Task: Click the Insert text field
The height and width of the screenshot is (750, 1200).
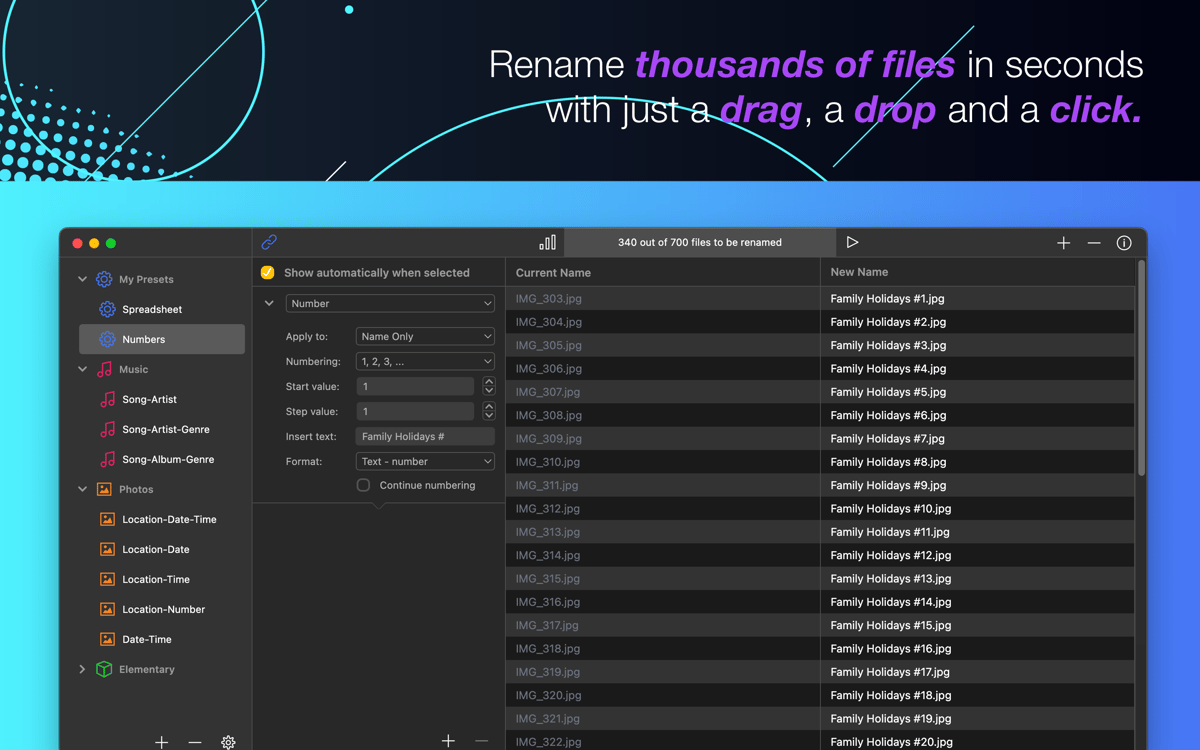Action: pos(425,437)
